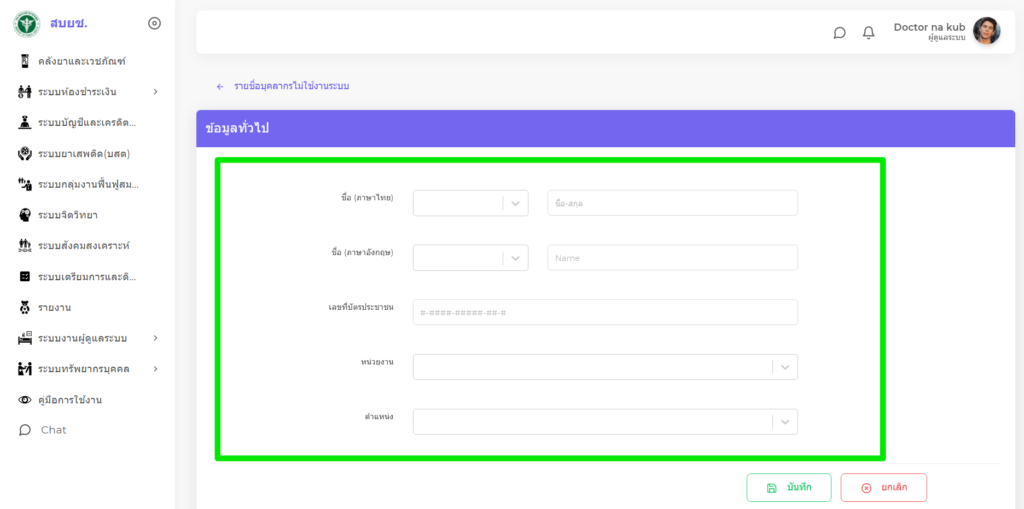Click the เลขที่บัตรประชาชน ID number field
The image size is (1024, 509).
click(x=605, y=312)
